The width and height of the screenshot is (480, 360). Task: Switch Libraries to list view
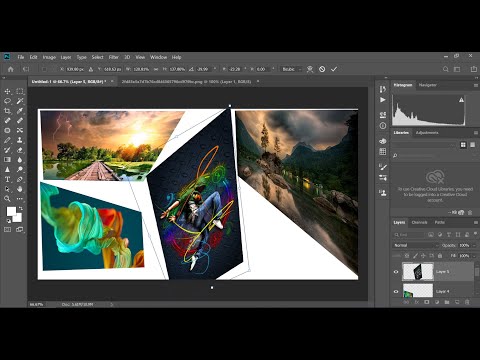[472, 145]
